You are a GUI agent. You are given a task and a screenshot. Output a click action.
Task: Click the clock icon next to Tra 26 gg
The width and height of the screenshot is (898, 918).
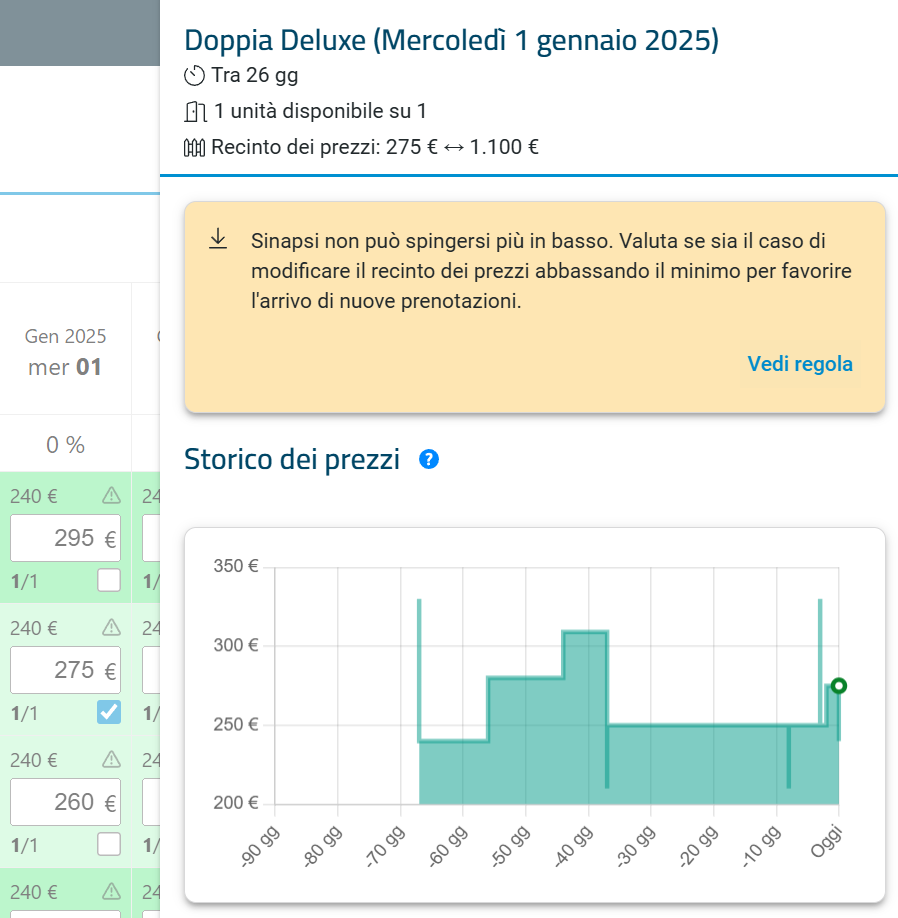point(194,76)
